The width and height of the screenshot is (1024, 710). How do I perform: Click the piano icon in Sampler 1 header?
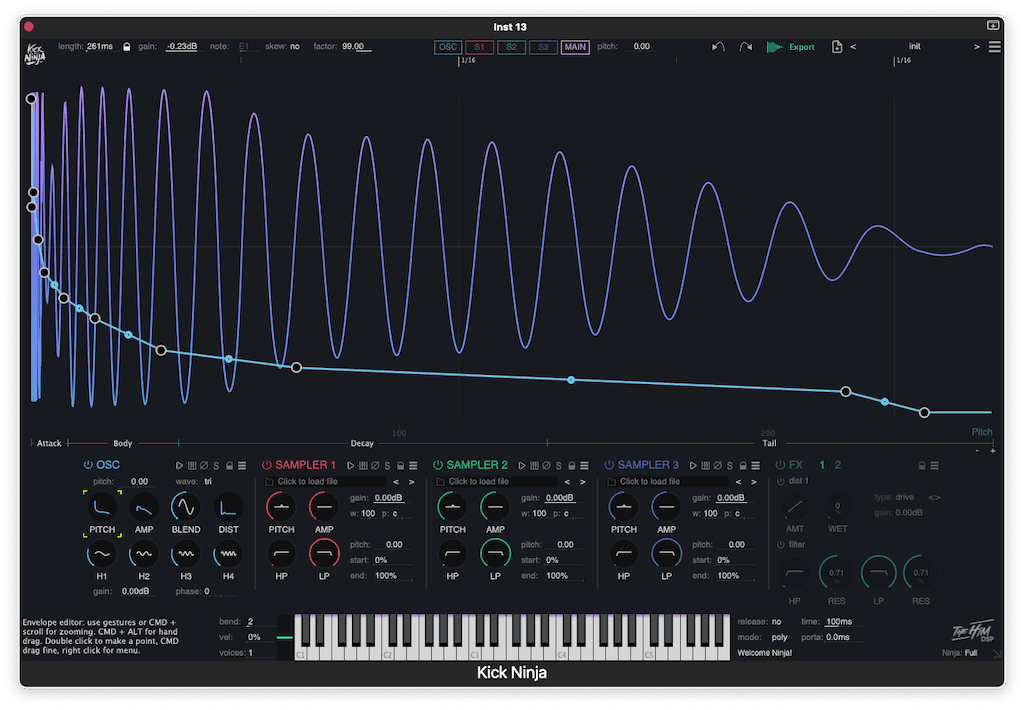(x=363, y=466)
